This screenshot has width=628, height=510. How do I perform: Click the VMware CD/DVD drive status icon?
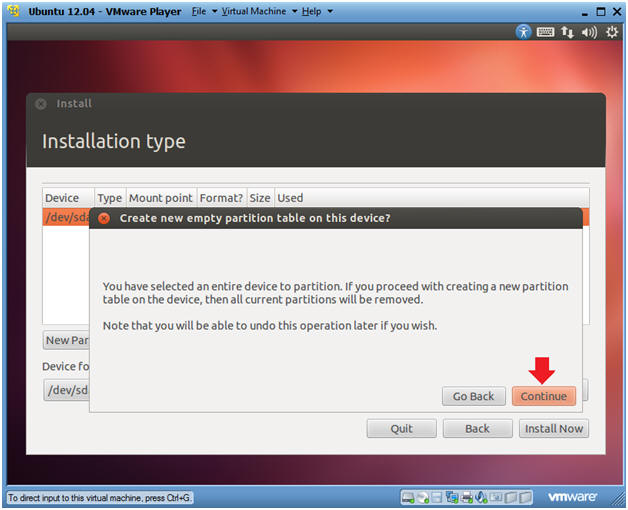click(423, 498)
